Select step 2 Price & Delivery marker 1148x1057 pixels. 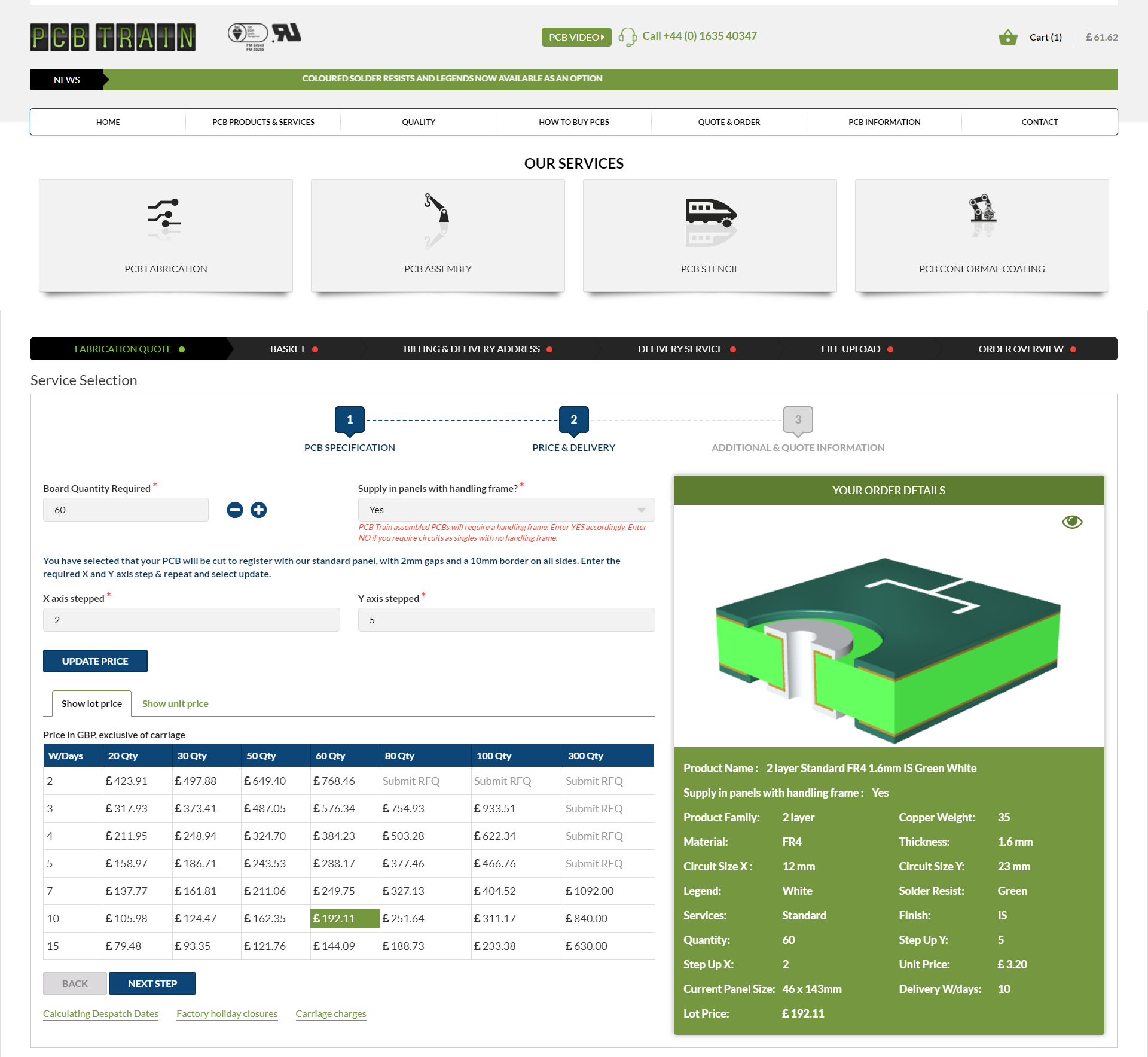tap(574, 421)
